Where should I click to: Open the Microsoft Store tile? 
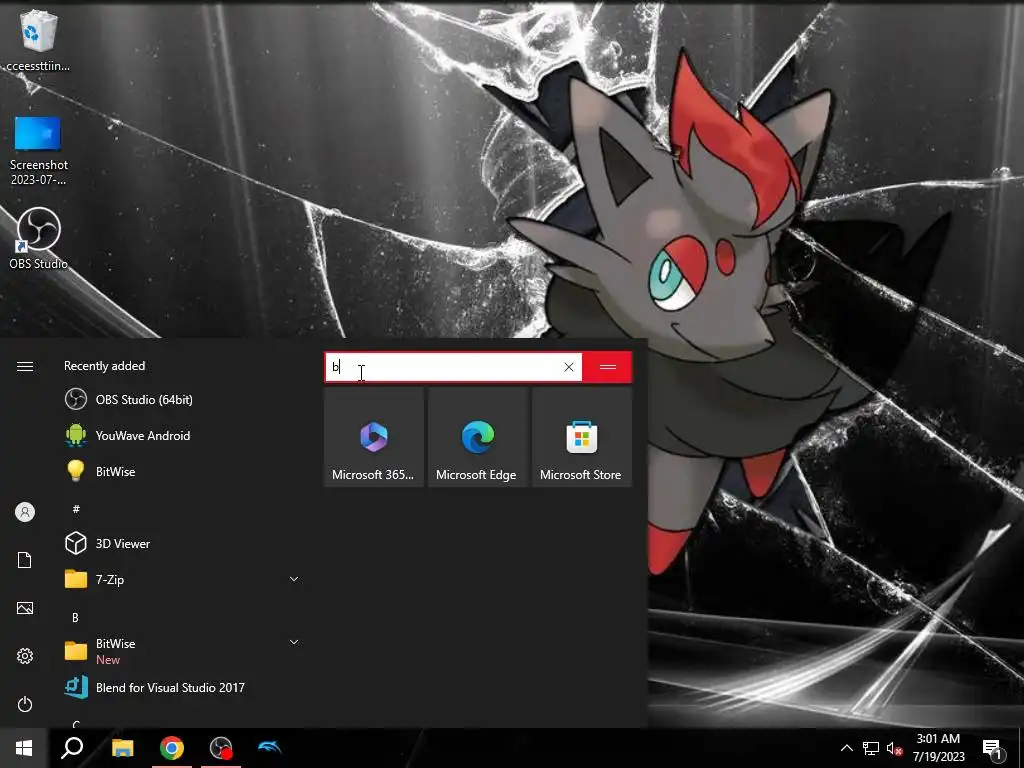tap(581, 436)
